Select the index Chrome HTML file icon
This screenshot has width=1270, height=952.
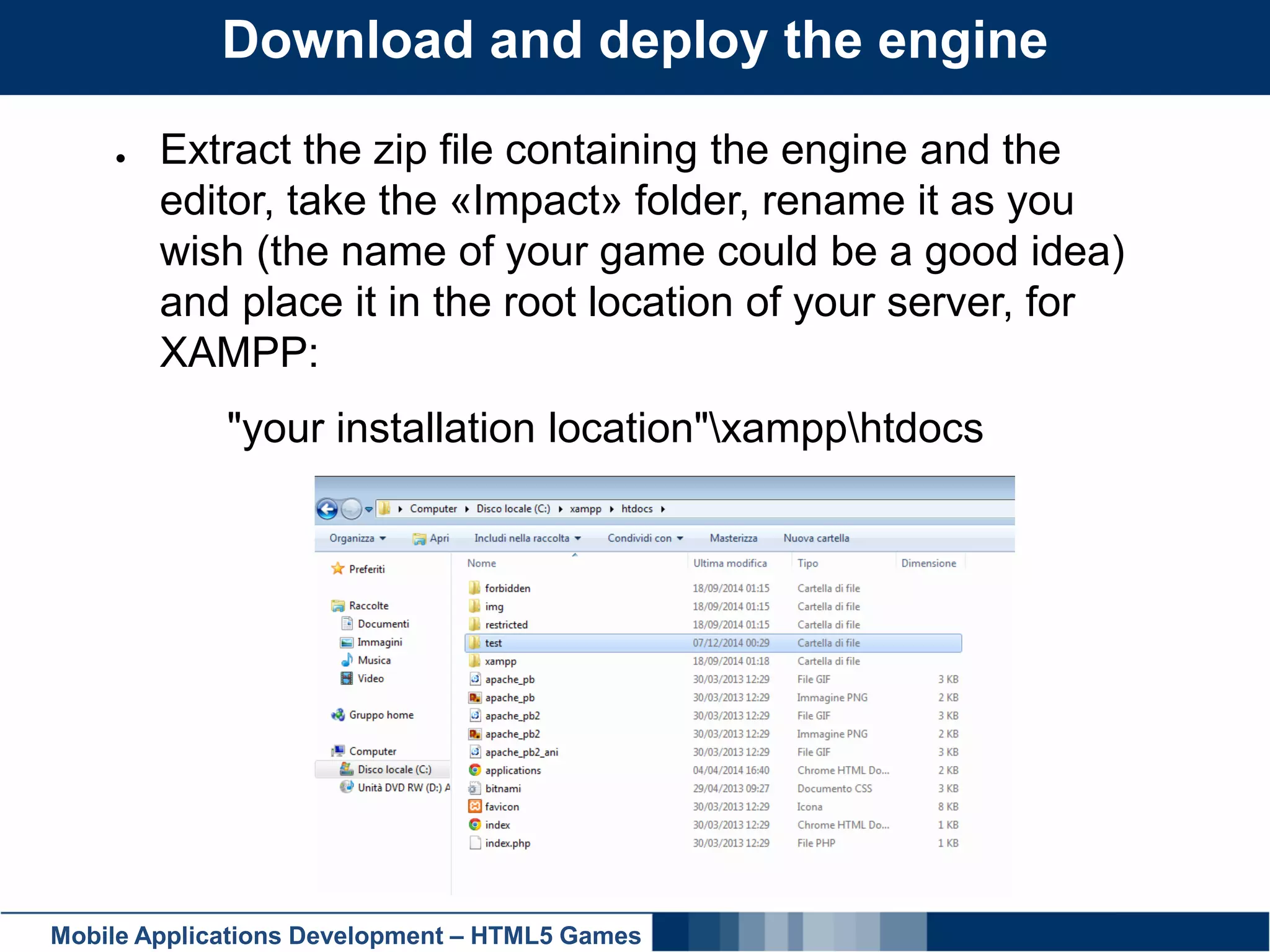[x=475, y=824]
